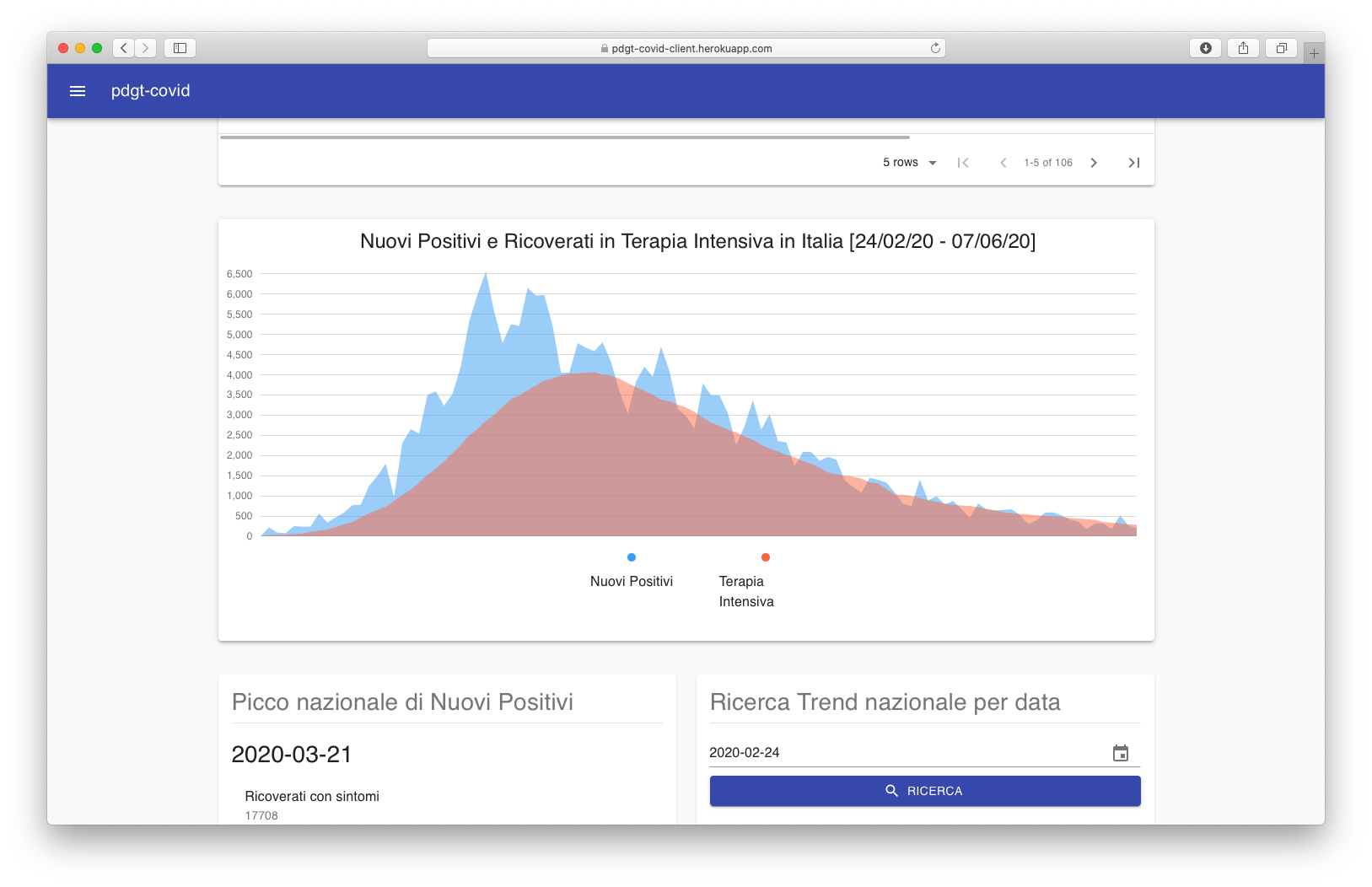1372x887 pixels.
Task: Toggle Nuovi Positivi blue legend dot
Action: pos(632,557)
